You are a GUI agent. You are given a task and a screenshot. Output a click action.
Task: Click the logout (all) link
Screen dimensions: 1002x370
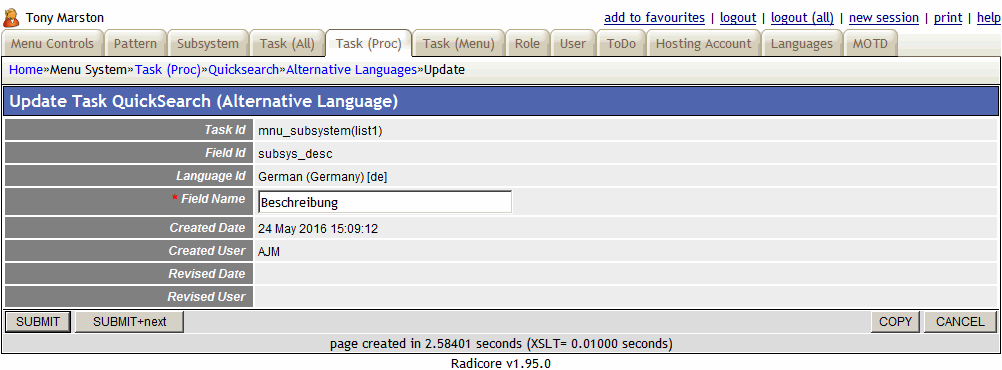803,18
